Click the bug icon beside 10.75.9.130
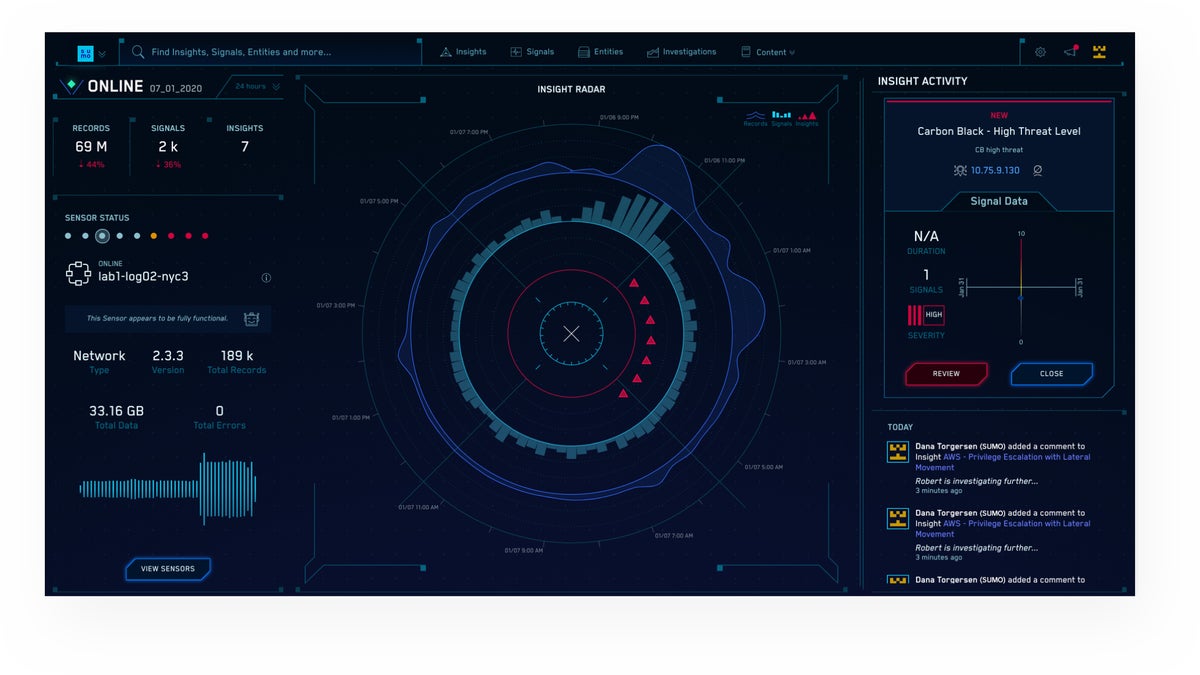 [x=960, y=170]
